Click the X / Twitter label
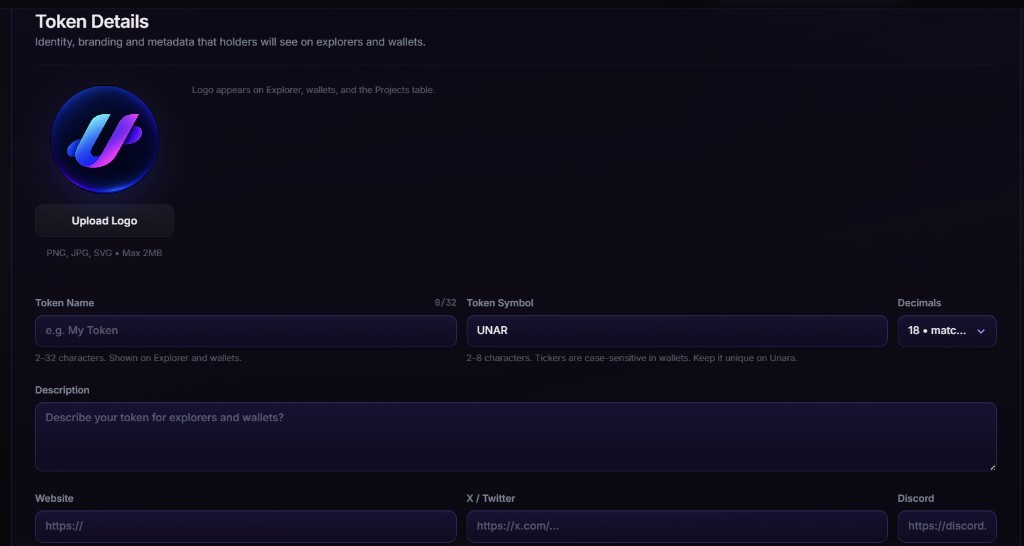1024x546 pixels. coord(490,498)
